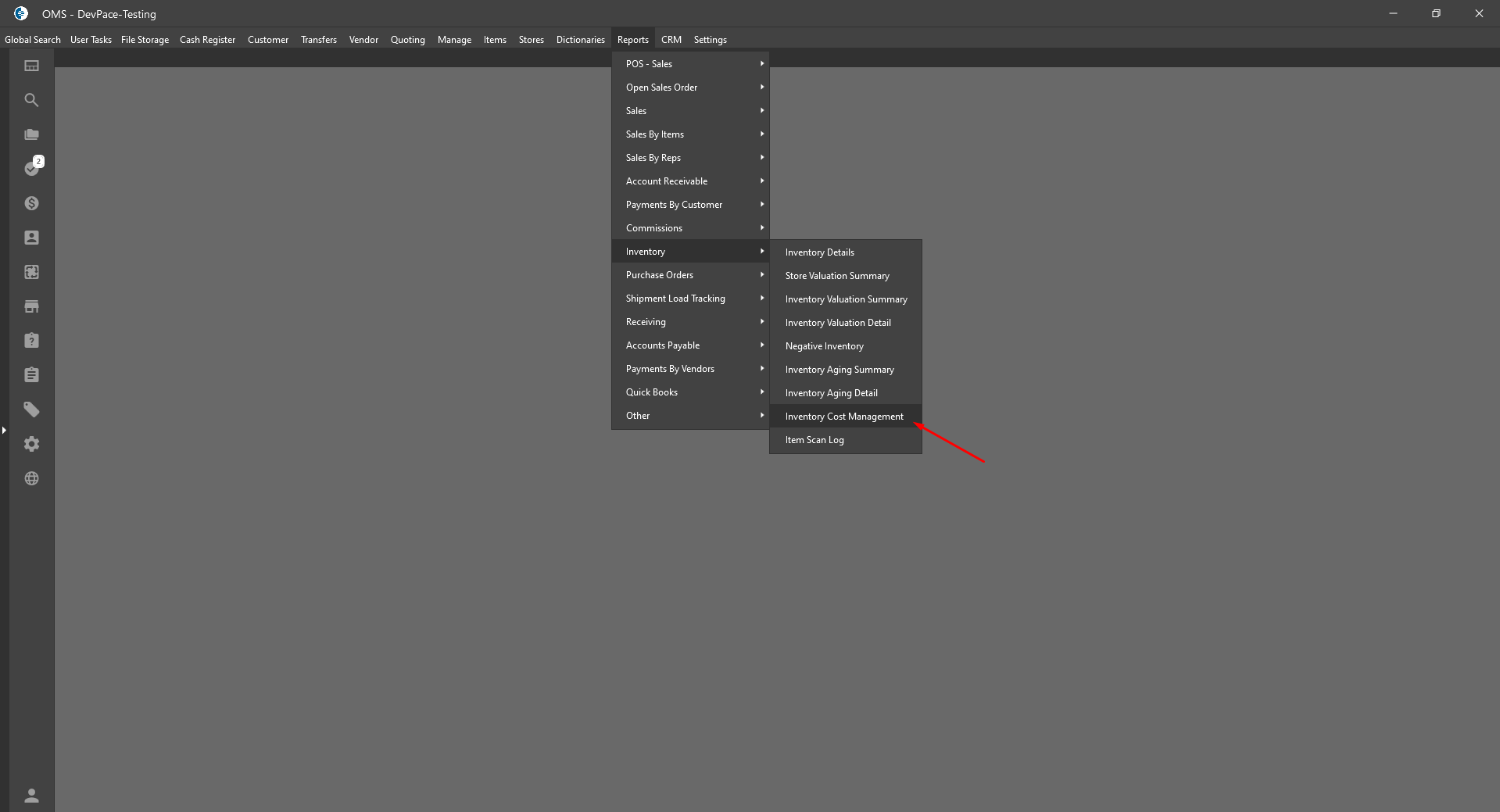The width and height of the screenshot is (1500, 812).
Task: Select Accounts Payable in the Reports menu
Action: click(x=690, y=345)
